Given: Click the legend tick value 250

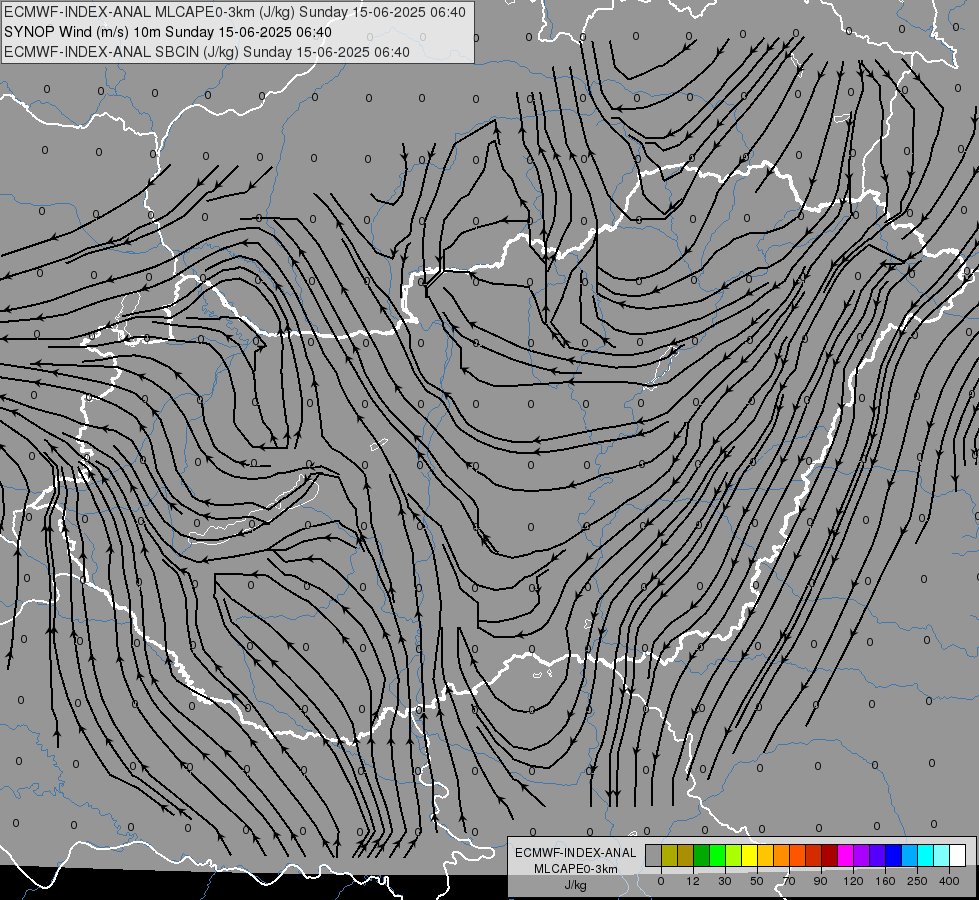Looking at the screenshot, I should pos(917,881).
